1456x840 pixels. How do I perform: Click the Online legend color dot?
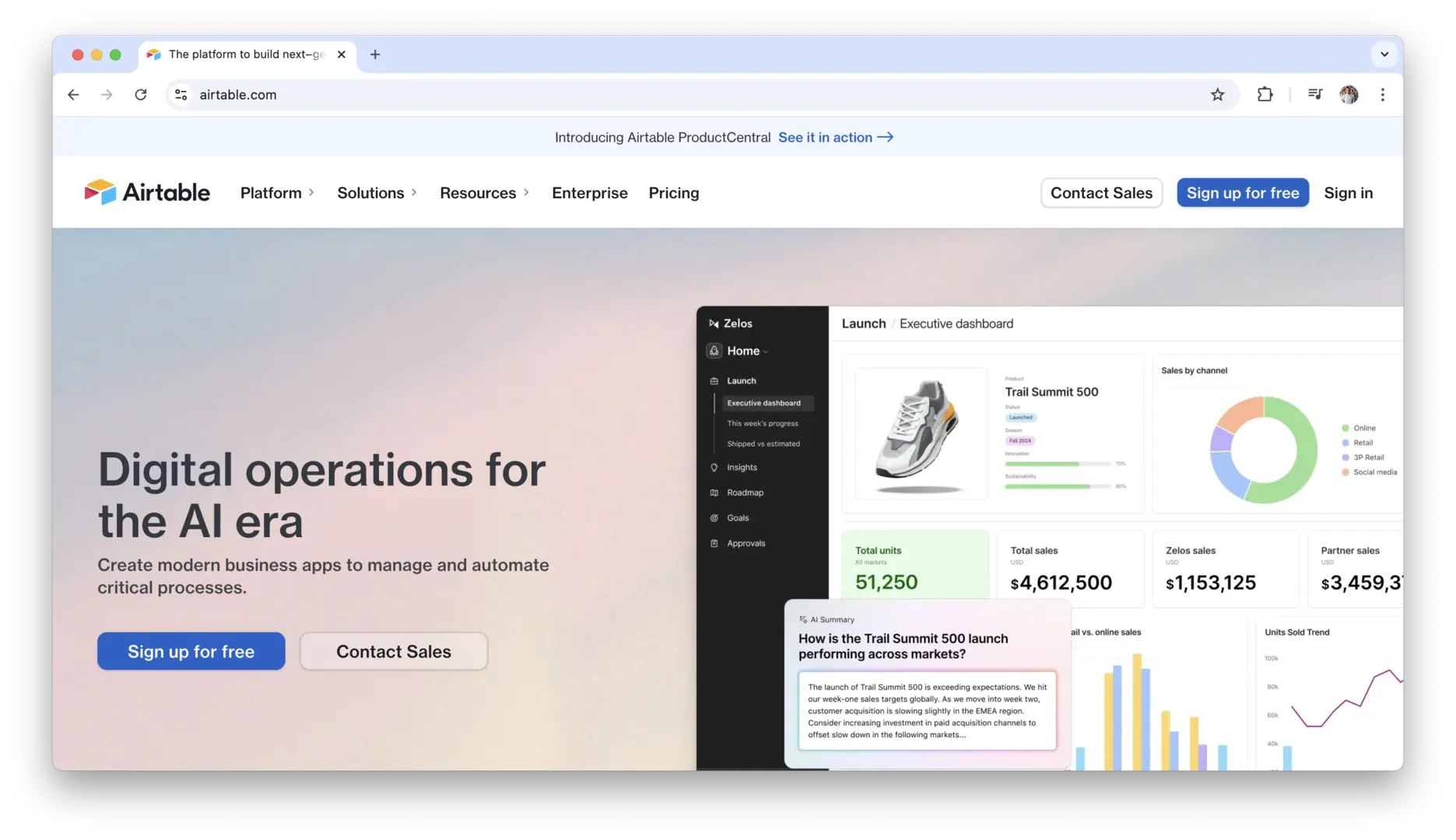tap(1345, 429)
